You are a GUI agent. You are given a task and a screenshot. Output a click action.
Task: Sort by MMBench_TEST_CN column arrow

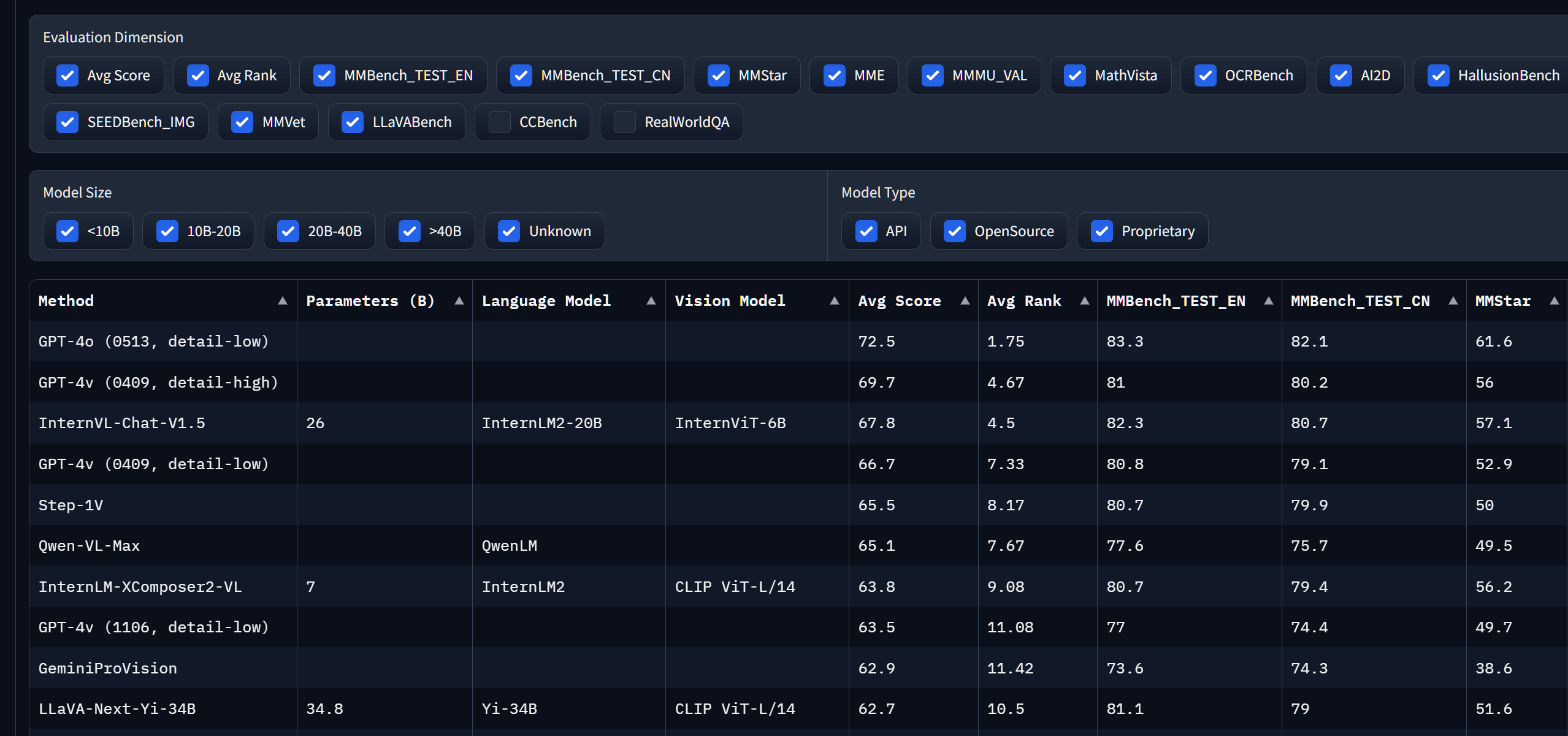(x=1453, y=301)
